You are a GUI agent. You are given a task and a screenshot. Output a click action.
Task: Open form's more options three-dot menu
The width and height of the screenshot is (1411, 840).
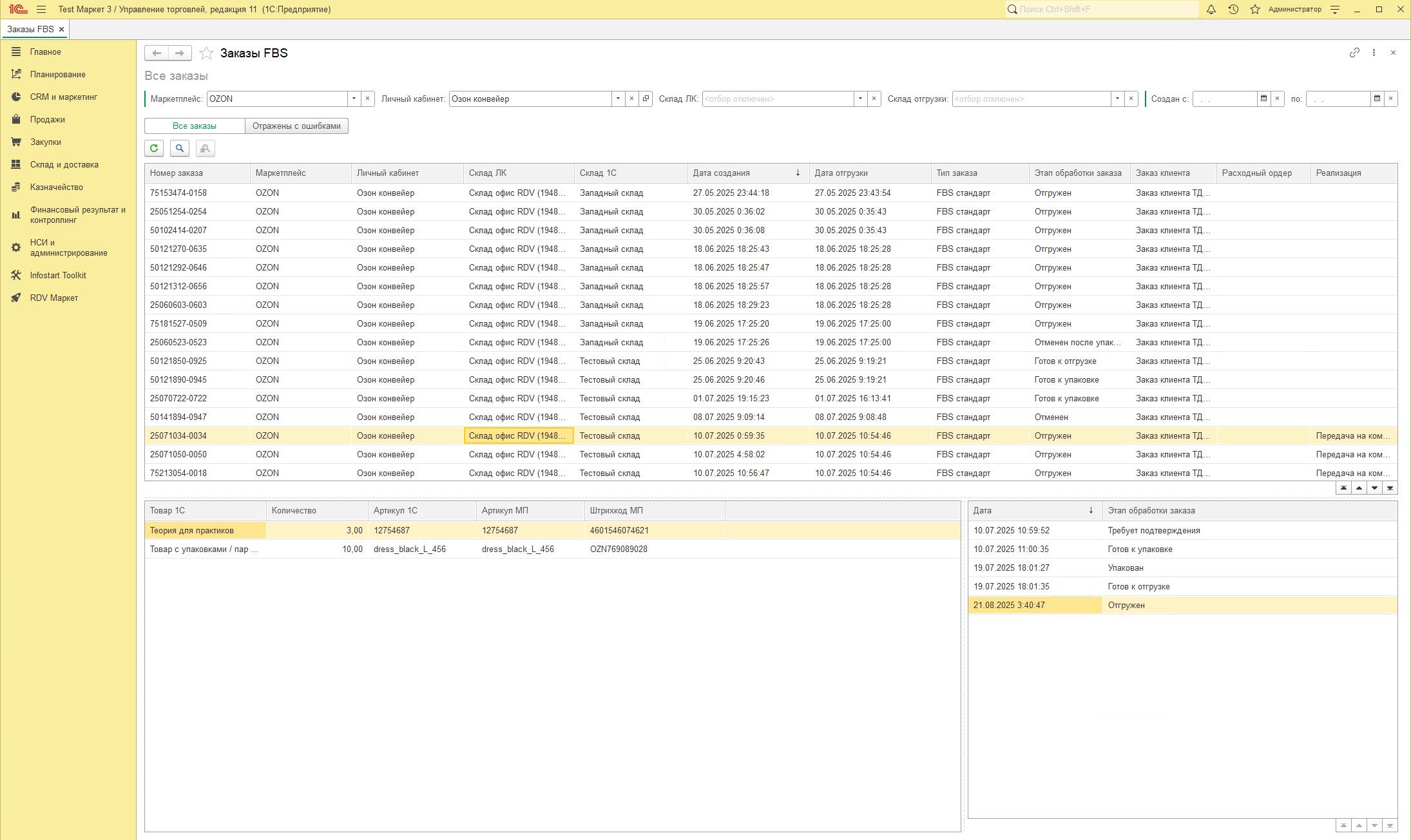click(x=1374, y=53)
